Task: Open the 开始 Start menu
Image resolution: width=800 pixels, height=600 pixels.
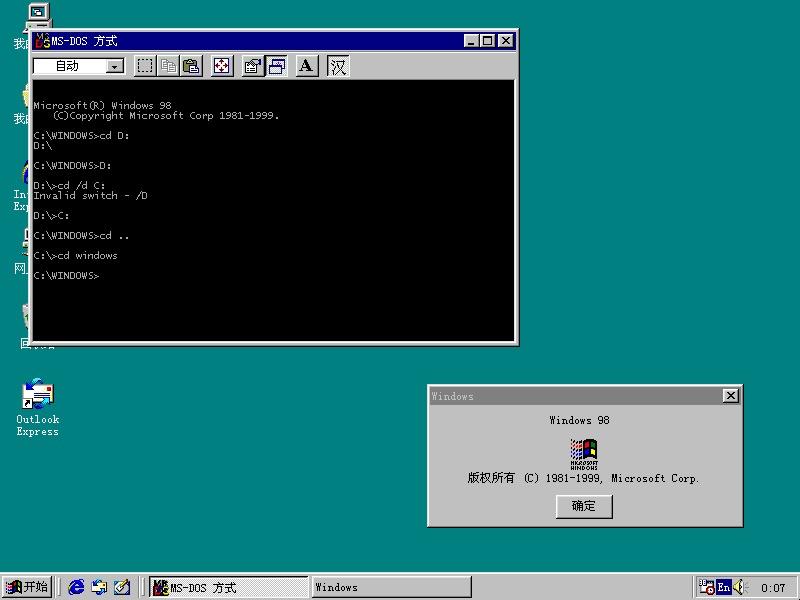Action: click(27, 587)
